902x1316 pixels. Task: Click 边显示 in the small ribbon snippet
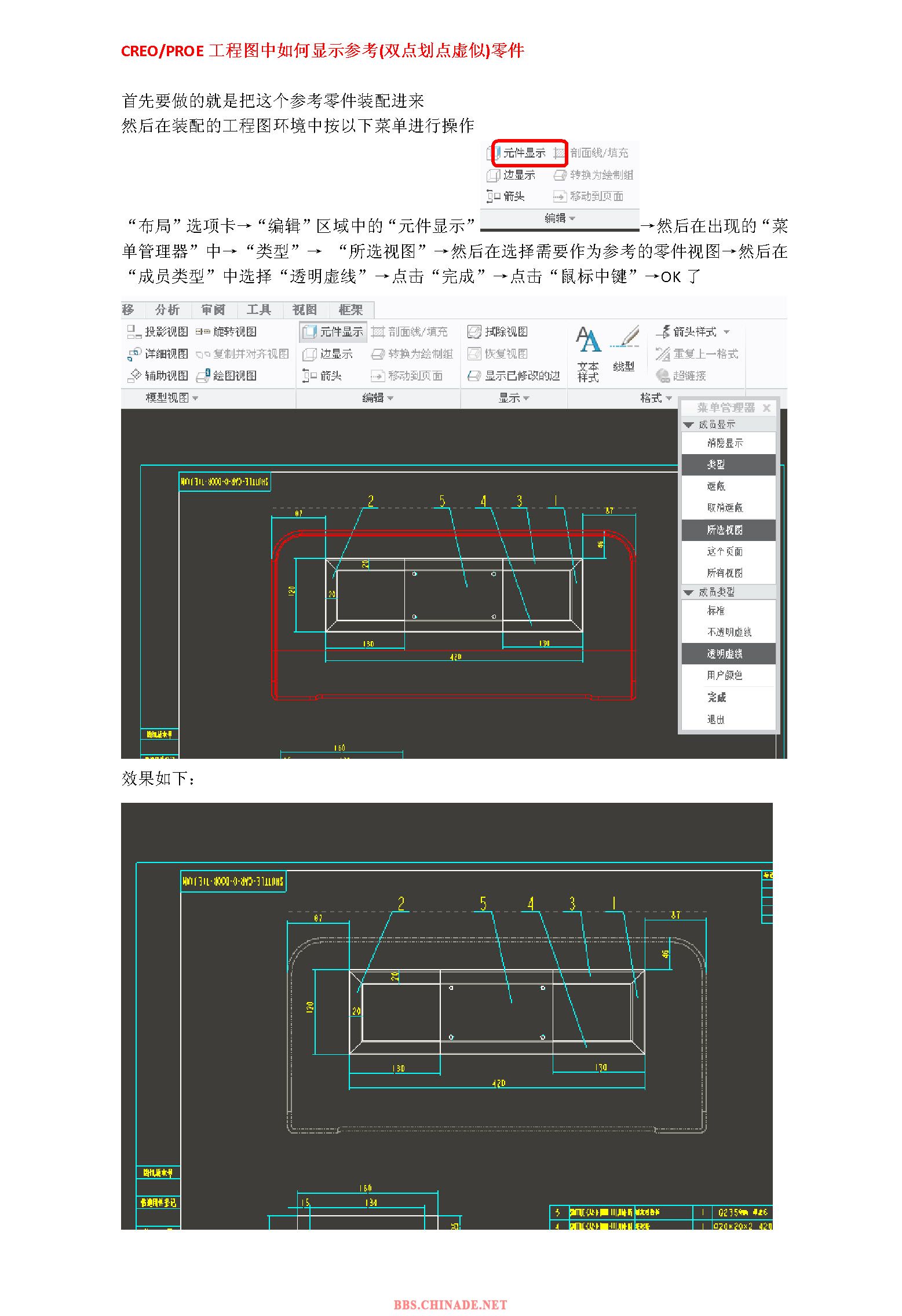tap(511, 175)
